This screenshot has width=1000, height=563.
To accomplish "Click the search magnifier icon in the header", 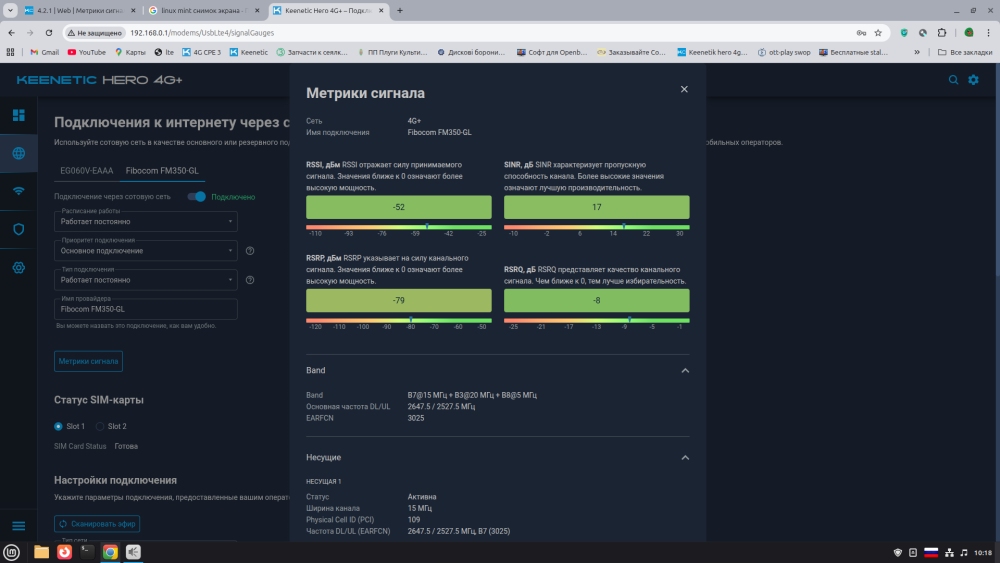I will [x=953, y=80].
